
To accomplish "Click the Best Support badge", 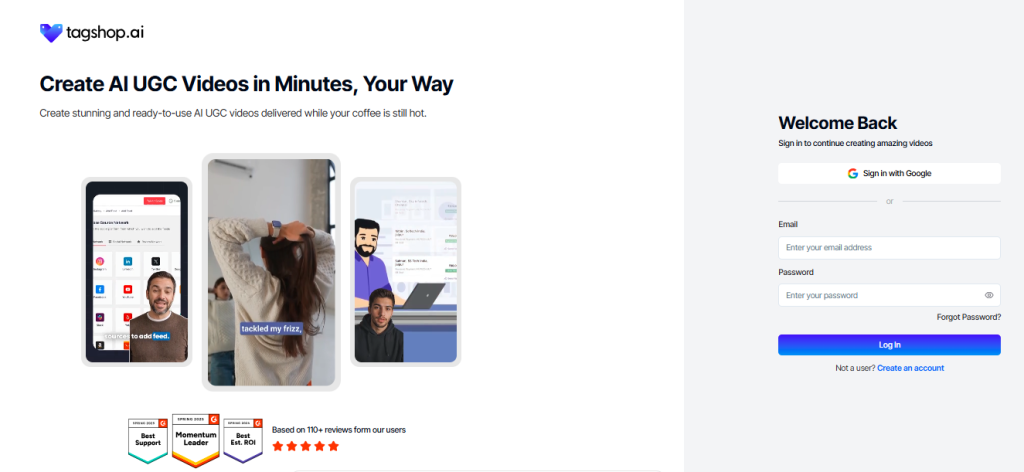I will pos(148,441).
